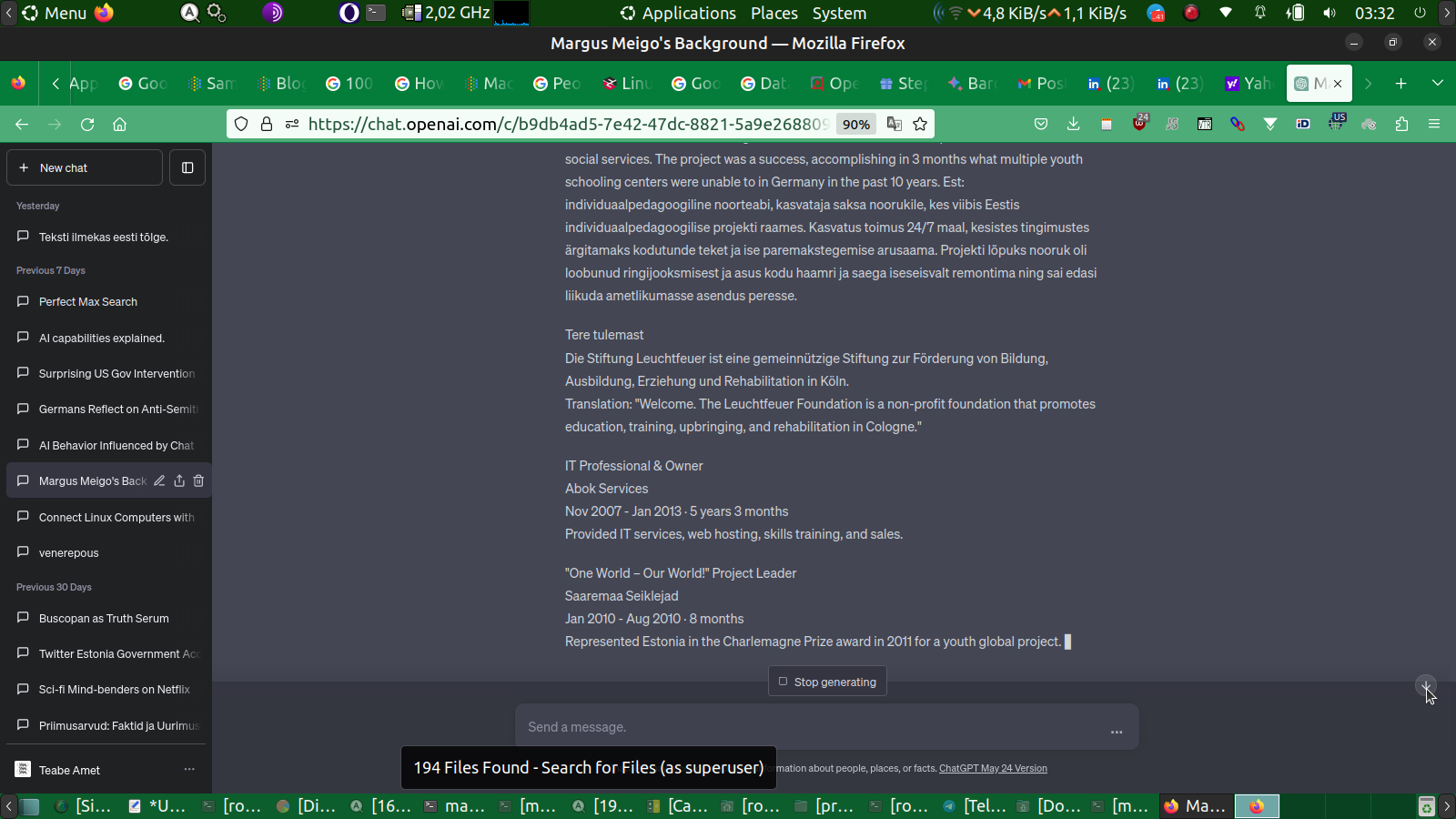Save page to Pocket
This screenshot has width=1456, height=819.
1041,124
